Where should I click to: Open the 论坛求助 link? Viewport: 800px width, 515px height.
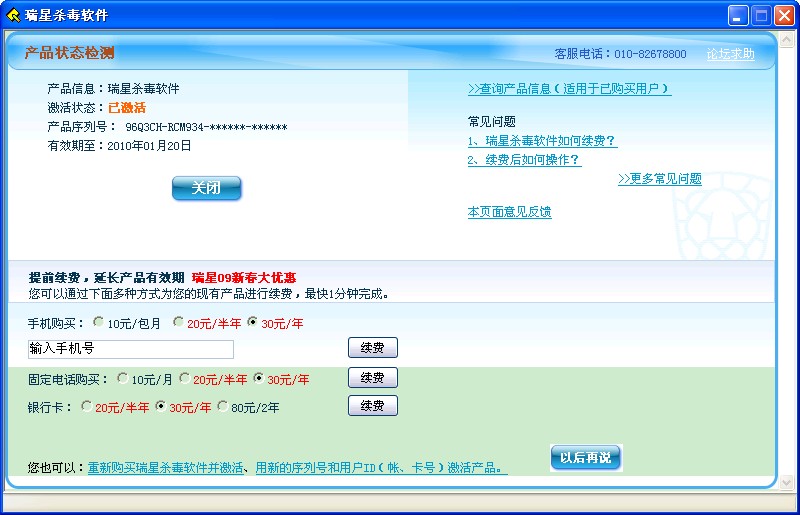pos(730,54)
